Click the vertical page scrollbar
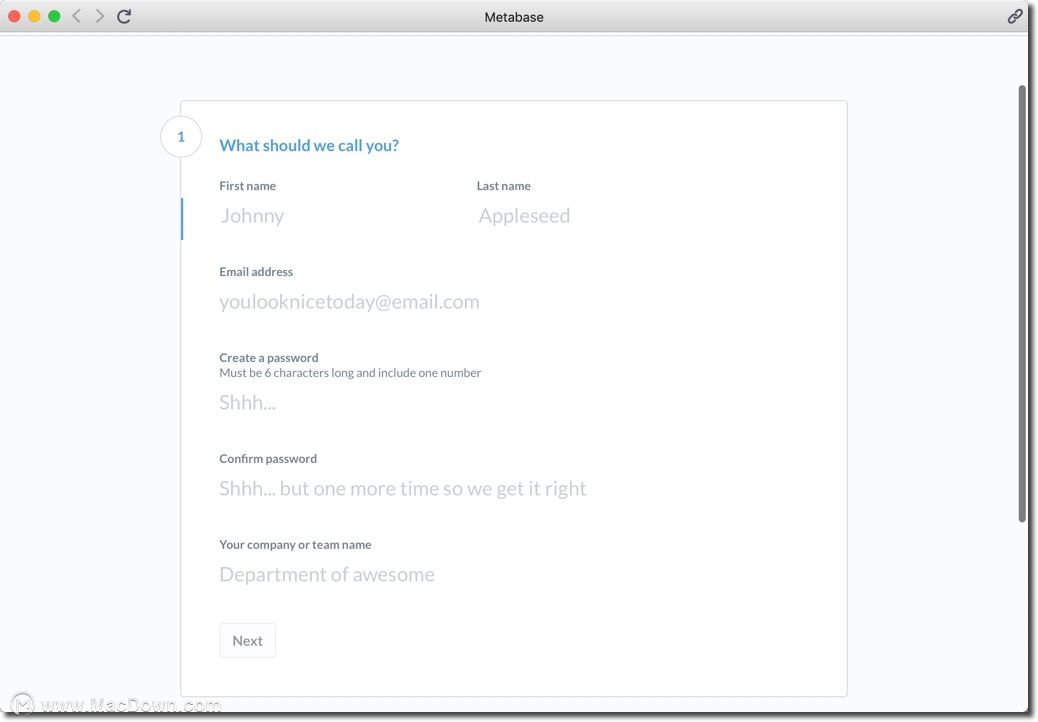 coord(1021,300)
